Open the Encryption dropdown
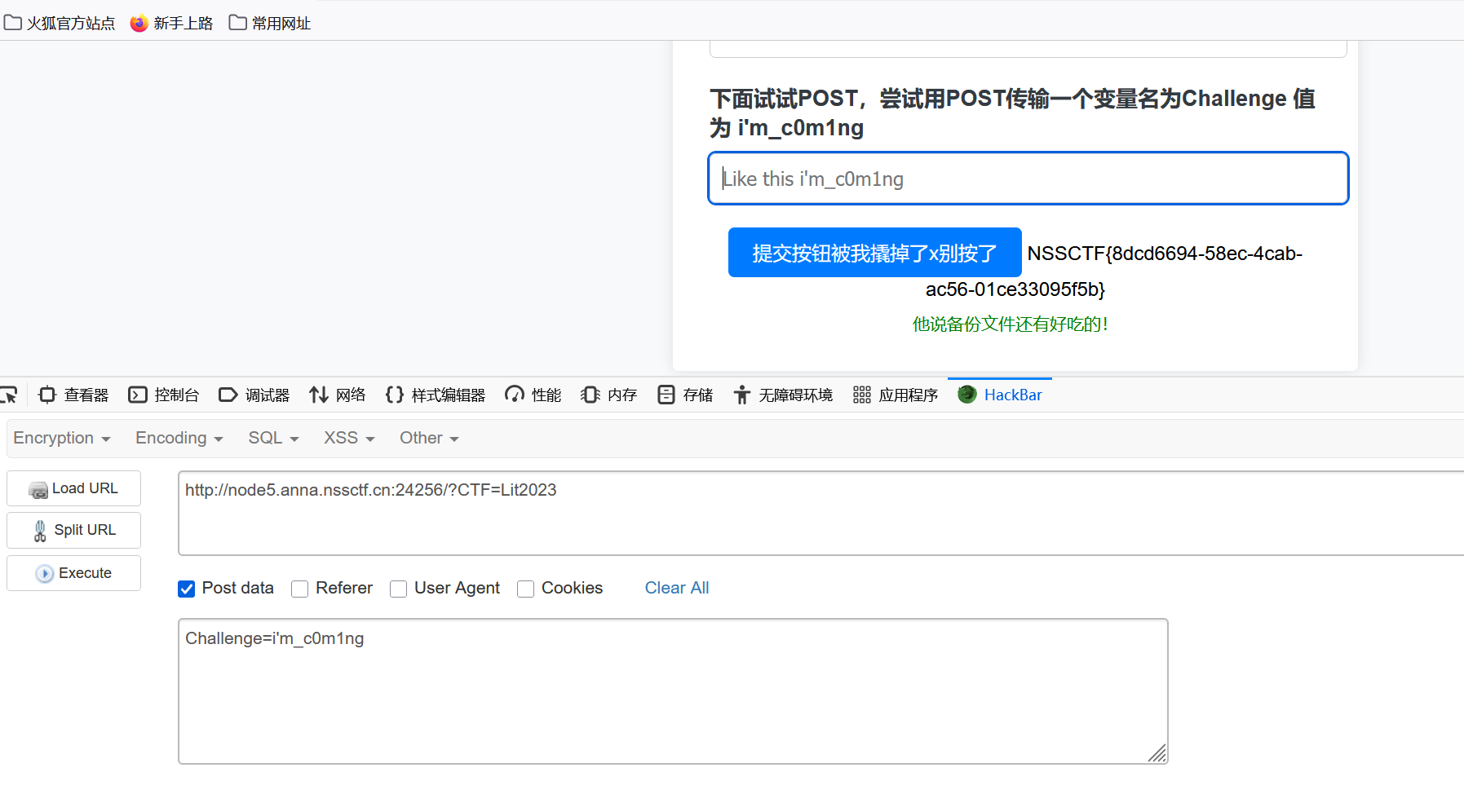 point(62,438)
